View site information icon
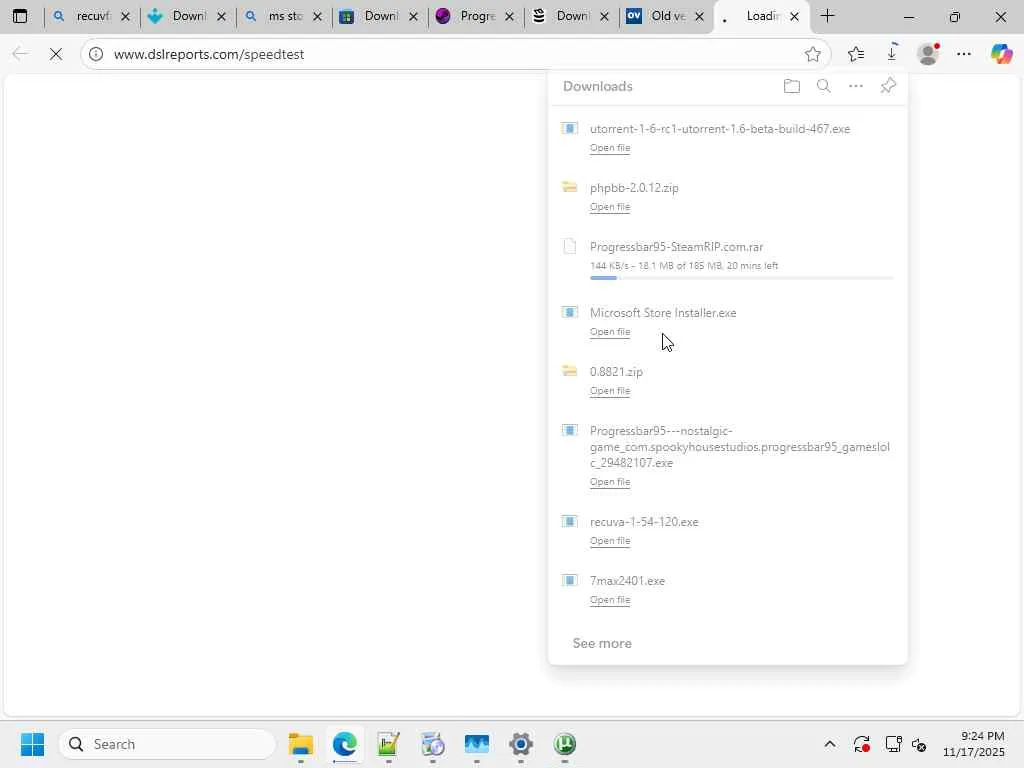 pyautogui.click(x=96, y=54)
